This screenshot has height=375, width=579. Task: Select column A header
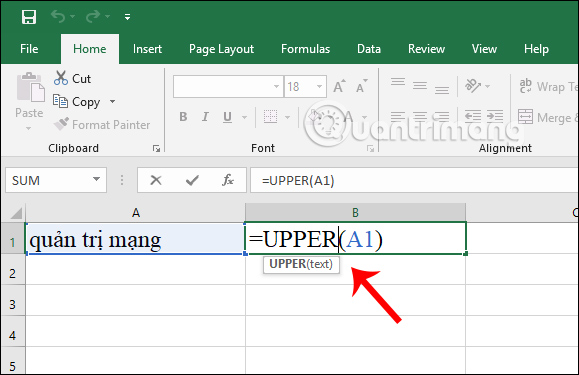coord(136,213)
